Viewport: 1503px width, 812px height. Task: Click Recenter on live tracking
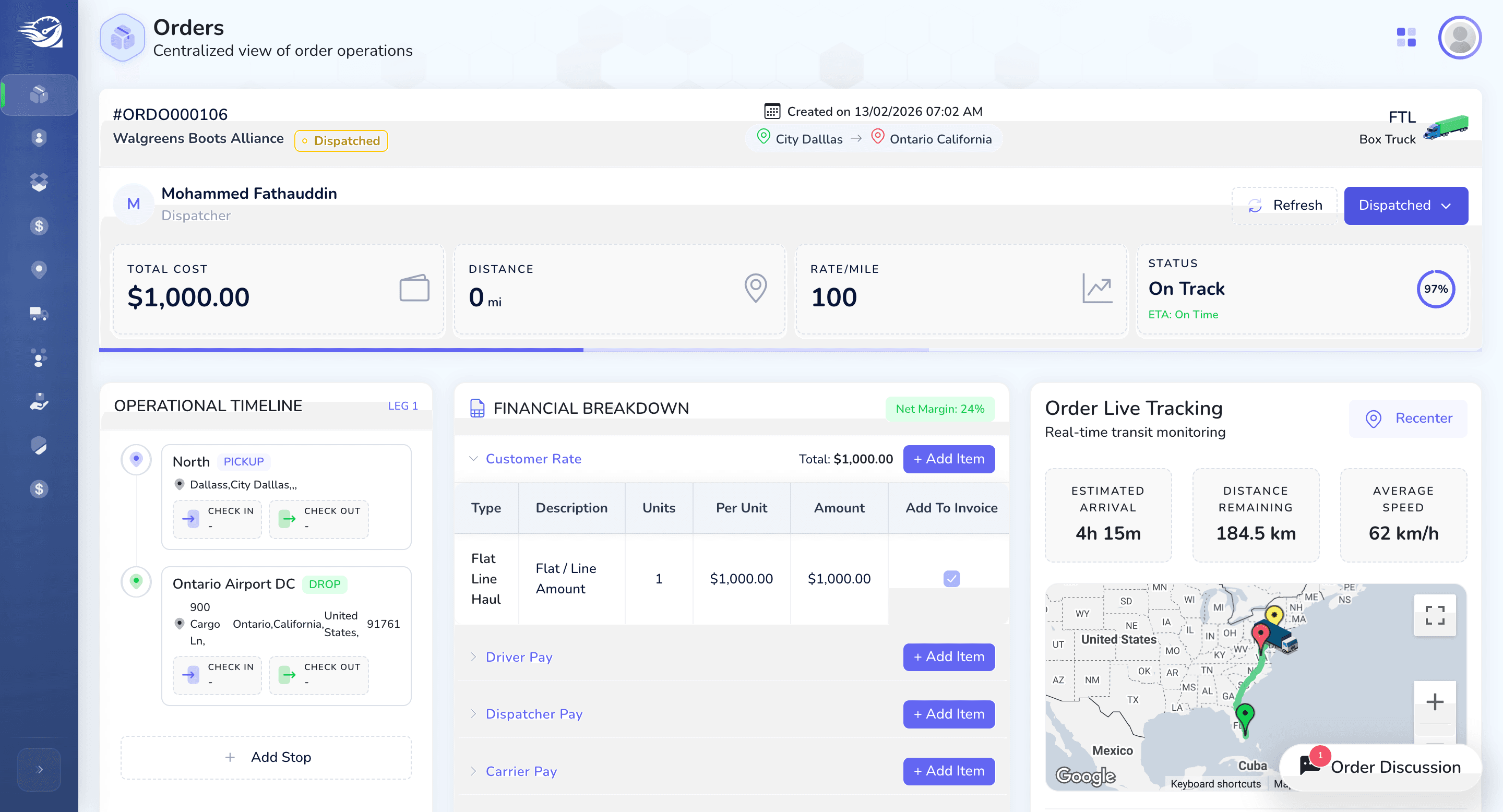coord(1409,418)
